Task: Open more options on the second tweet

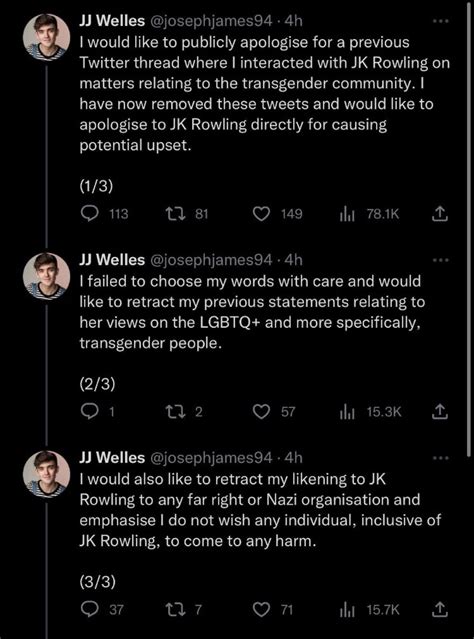Action: coord(441,260)
